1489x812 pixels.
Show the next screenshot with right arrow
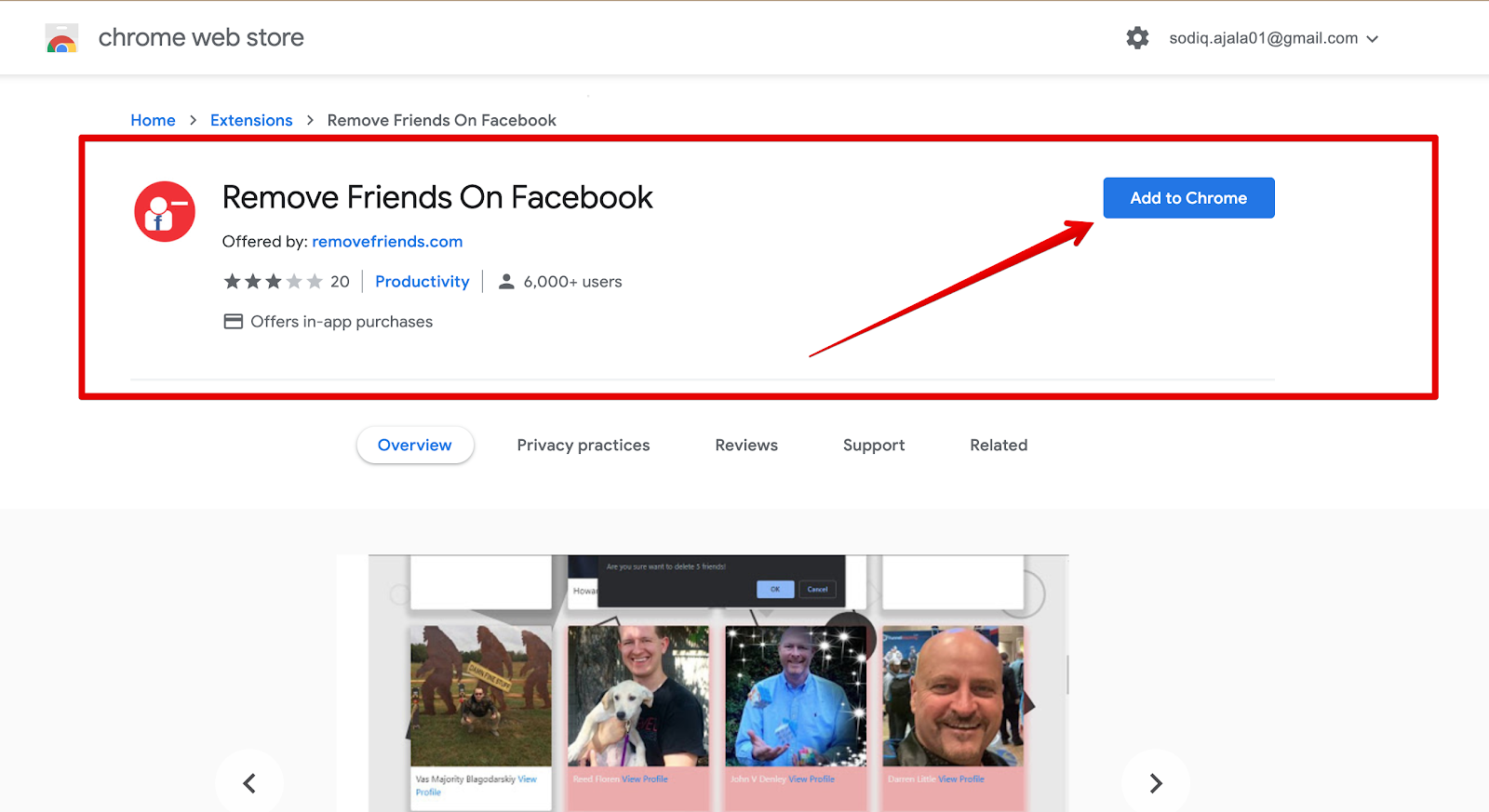click(x=1156, y=783)
